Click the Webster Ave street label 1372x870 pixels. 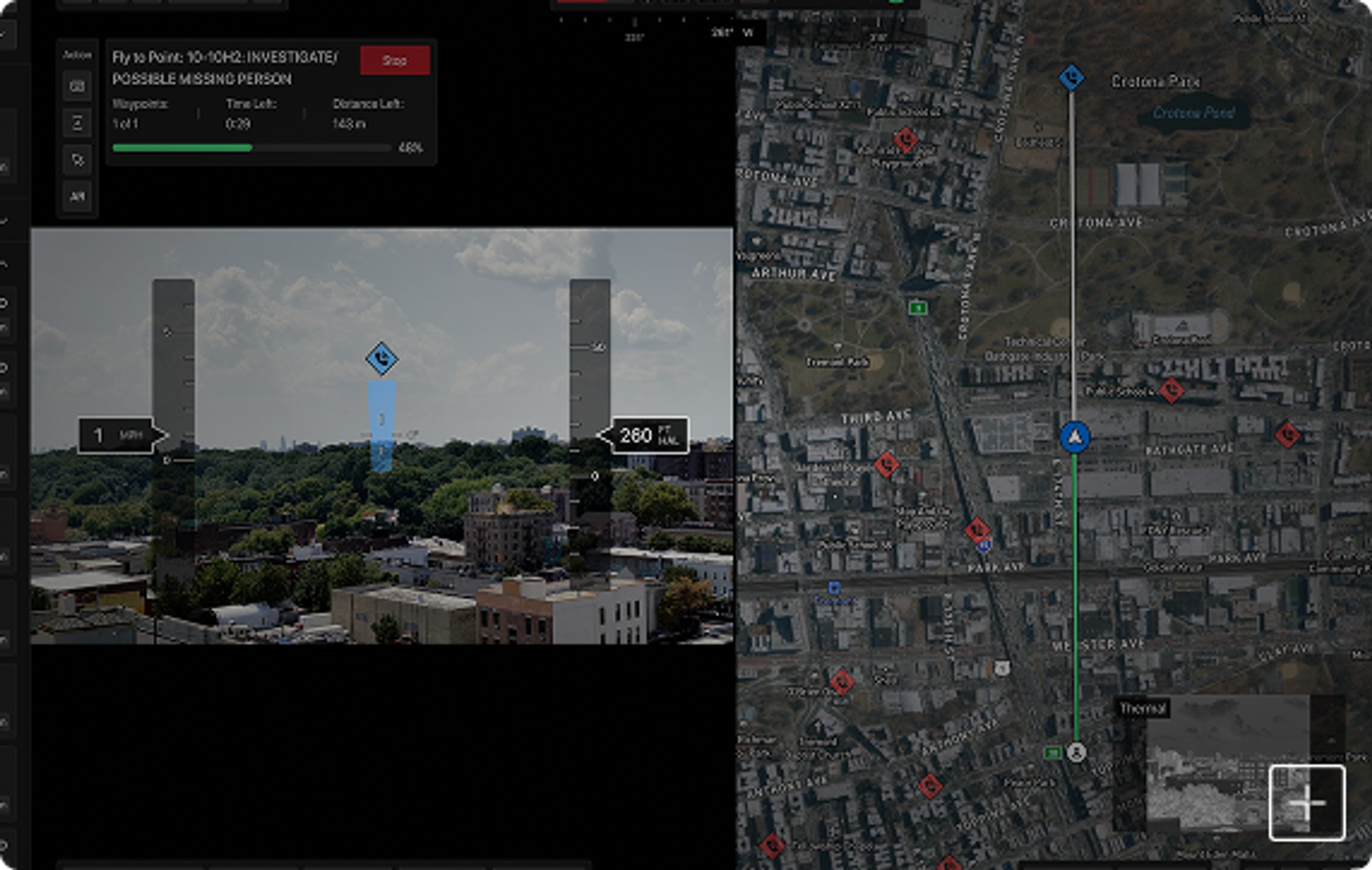pyautogui.click(x=1098, y=645)
